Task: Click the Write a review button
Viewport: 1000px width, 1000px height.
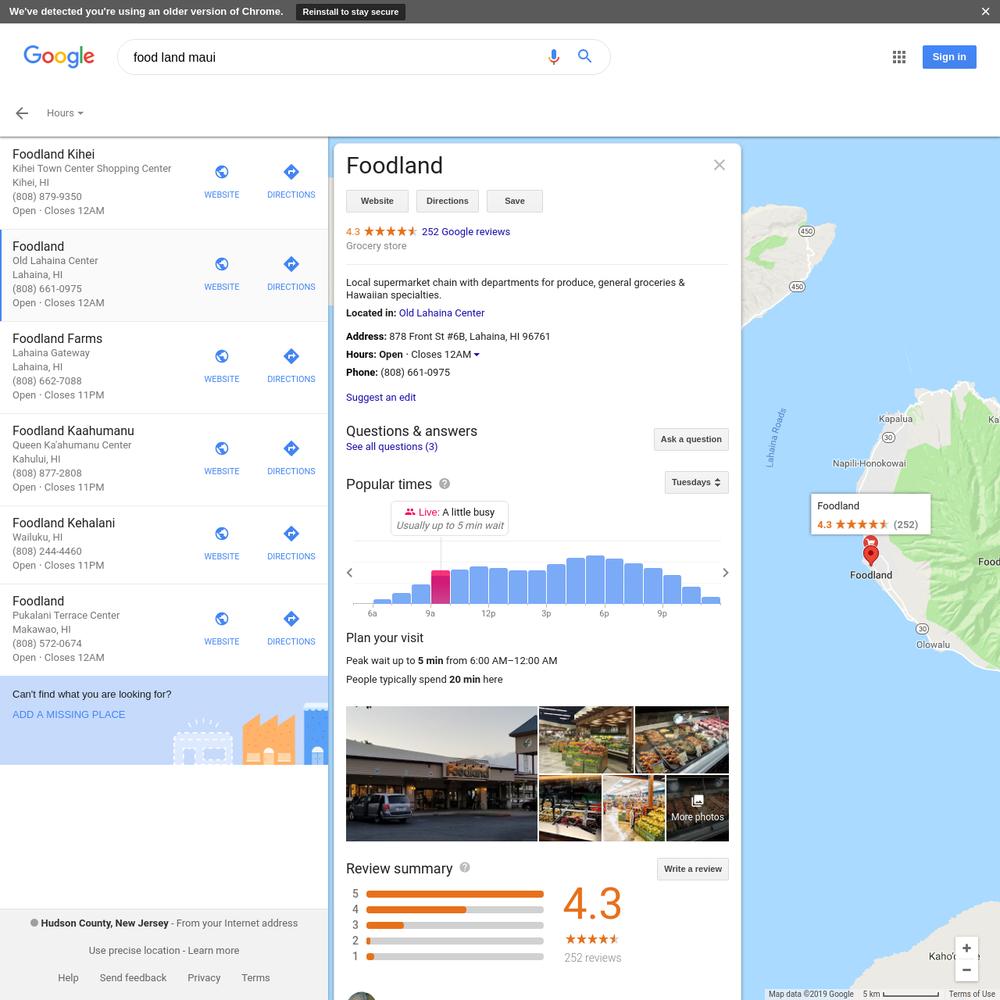Action: [693, 869]
